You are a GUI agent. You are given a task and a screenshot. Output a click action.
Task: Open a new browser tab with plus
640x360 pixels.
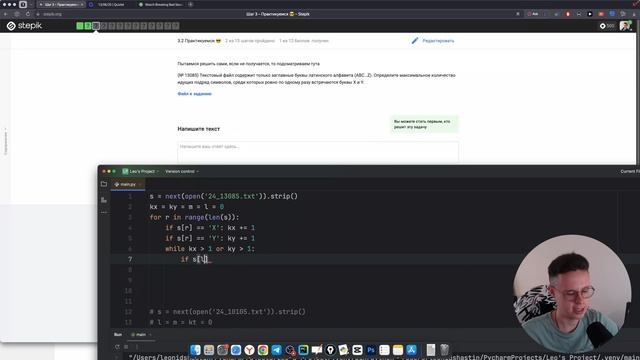[x=191, y=4]
